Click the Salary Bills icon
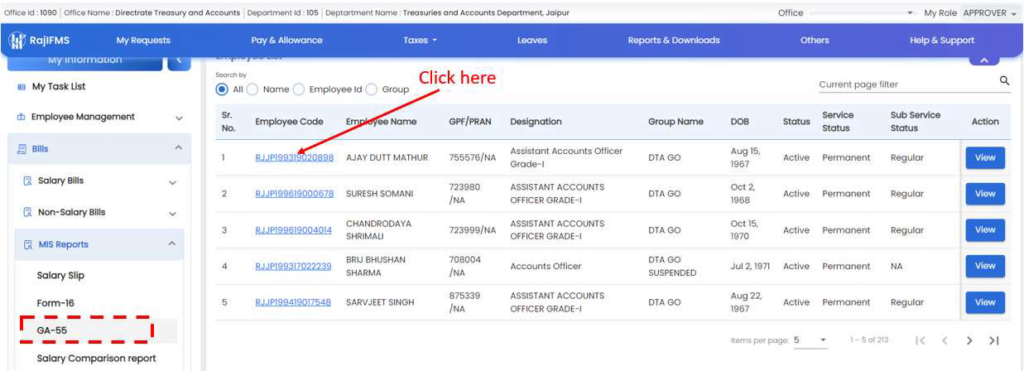The width and height of the screenshot is (1024, 371). click(27, 181)
